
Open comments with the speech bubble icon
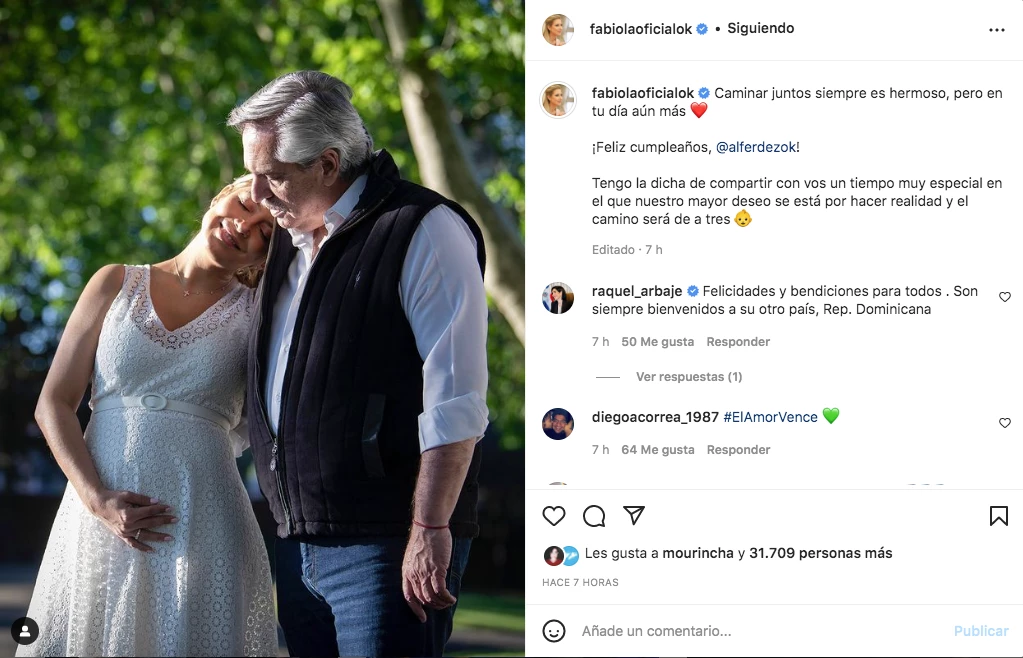point(594,516)
